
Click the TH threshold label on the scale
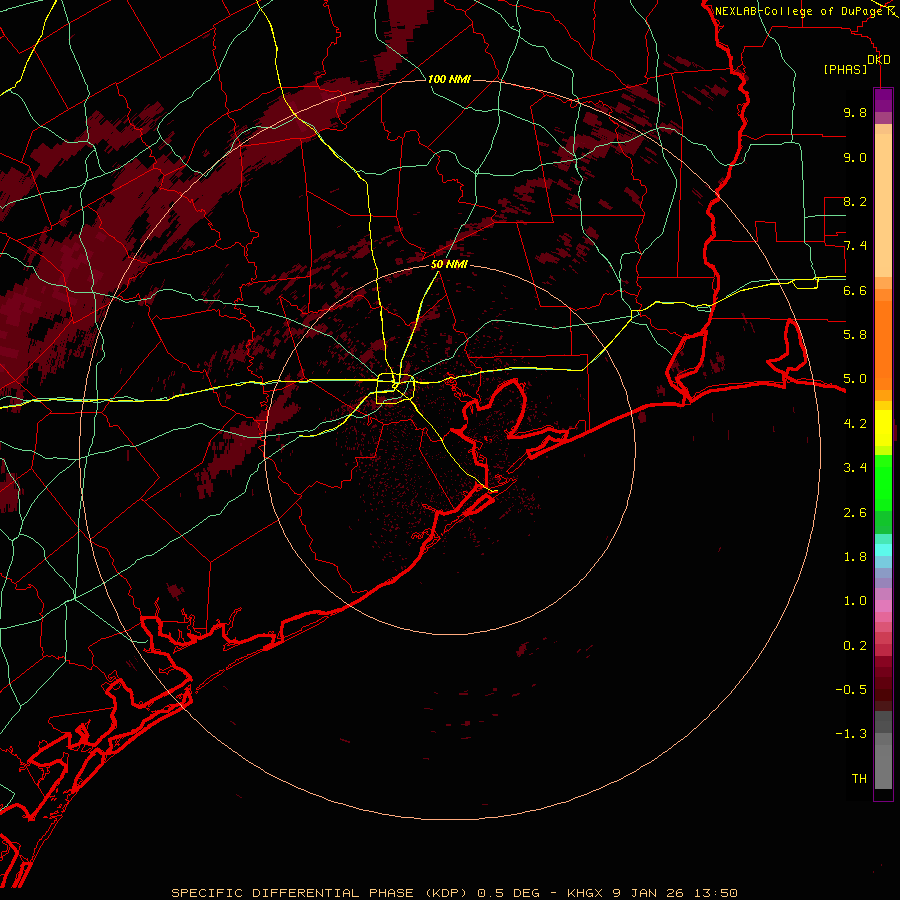click(859, 779)
